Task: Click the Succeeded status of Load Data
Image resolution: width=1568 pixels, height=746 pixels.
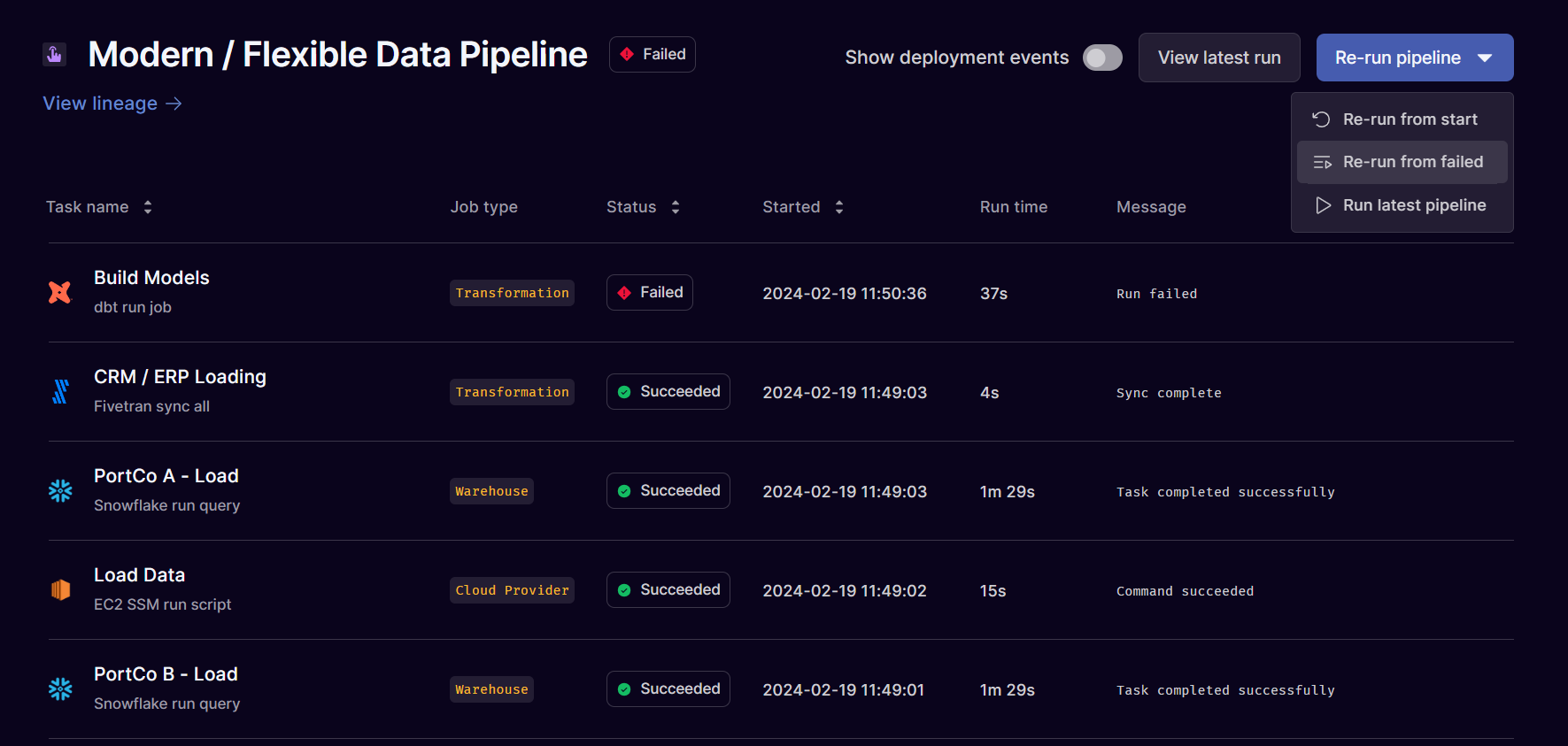Action: point(668,589)
